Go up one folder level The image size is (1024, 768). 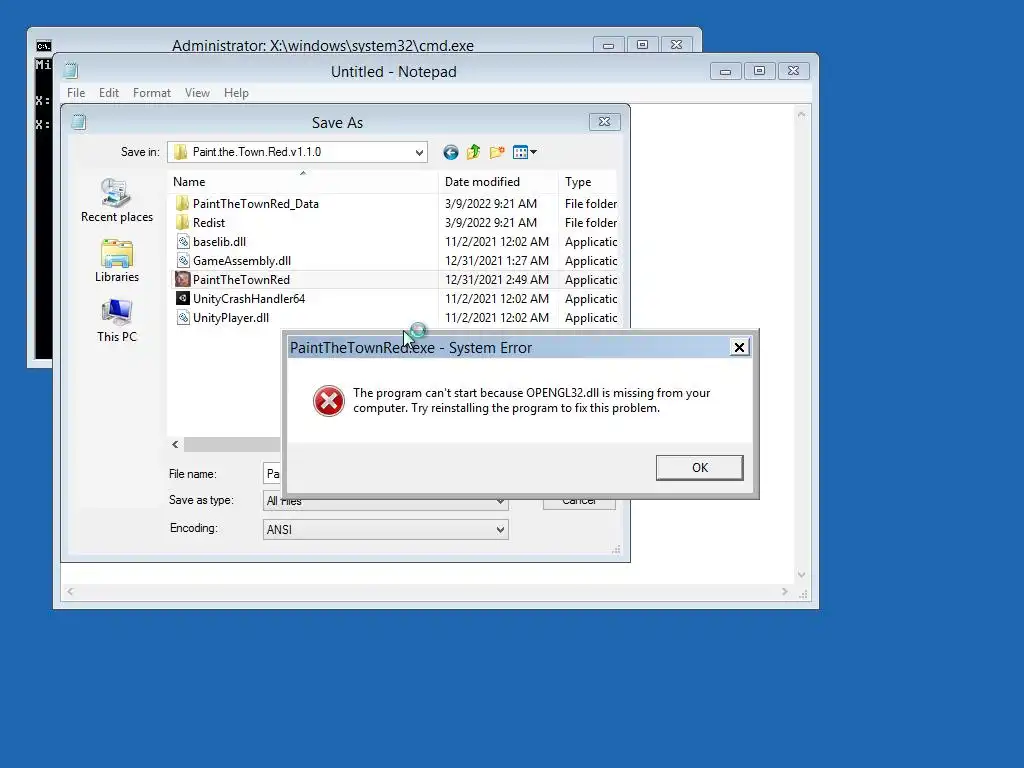coord(473,152)
